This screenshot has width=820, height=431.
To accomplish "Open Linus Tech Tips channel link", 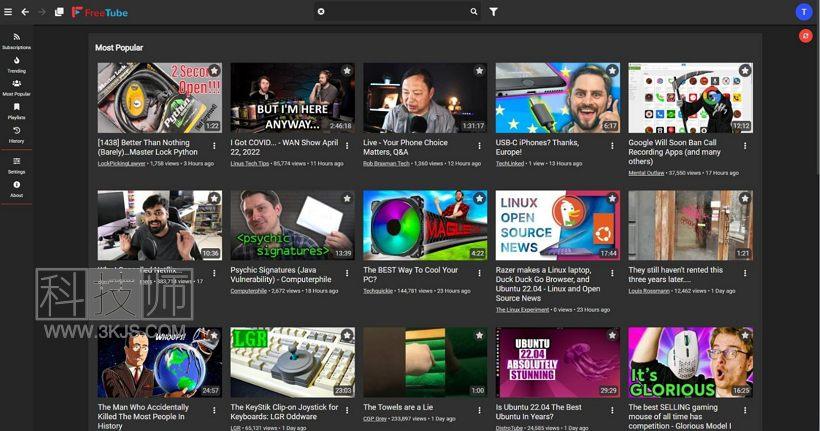I will click(x=250, y=164).
